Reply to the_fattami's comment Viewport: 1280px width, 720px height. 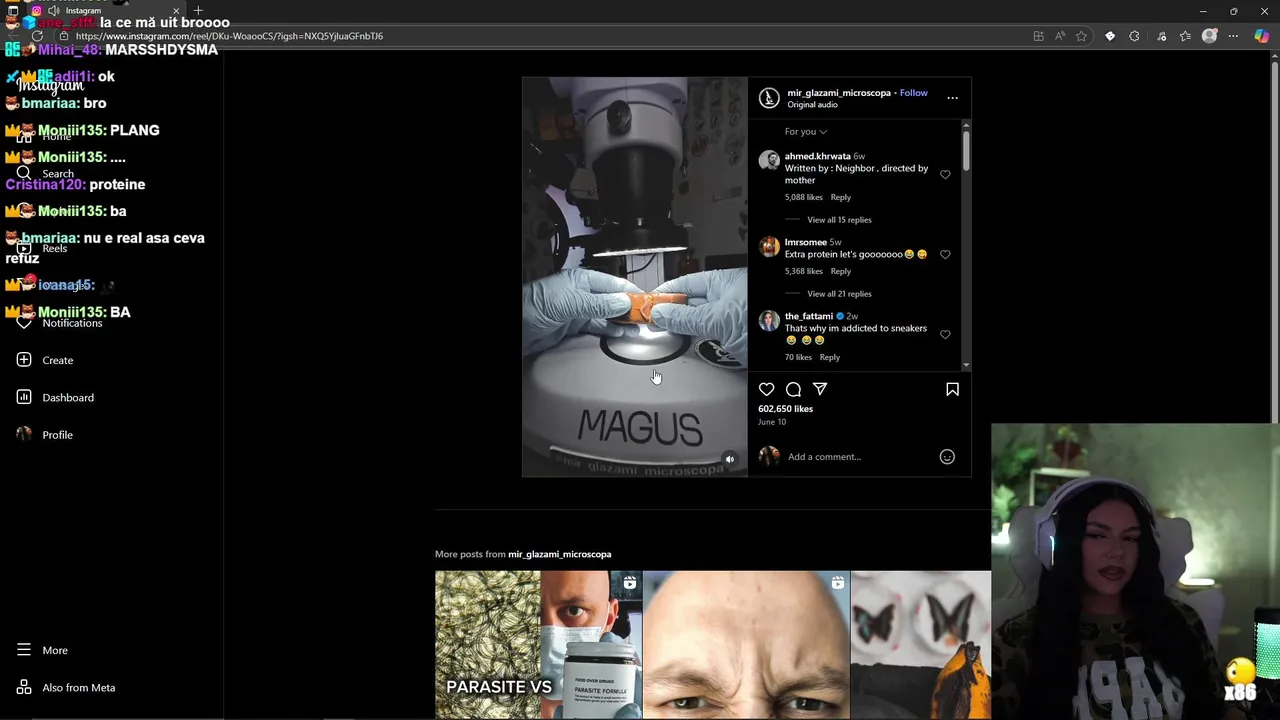click(829, 358)
